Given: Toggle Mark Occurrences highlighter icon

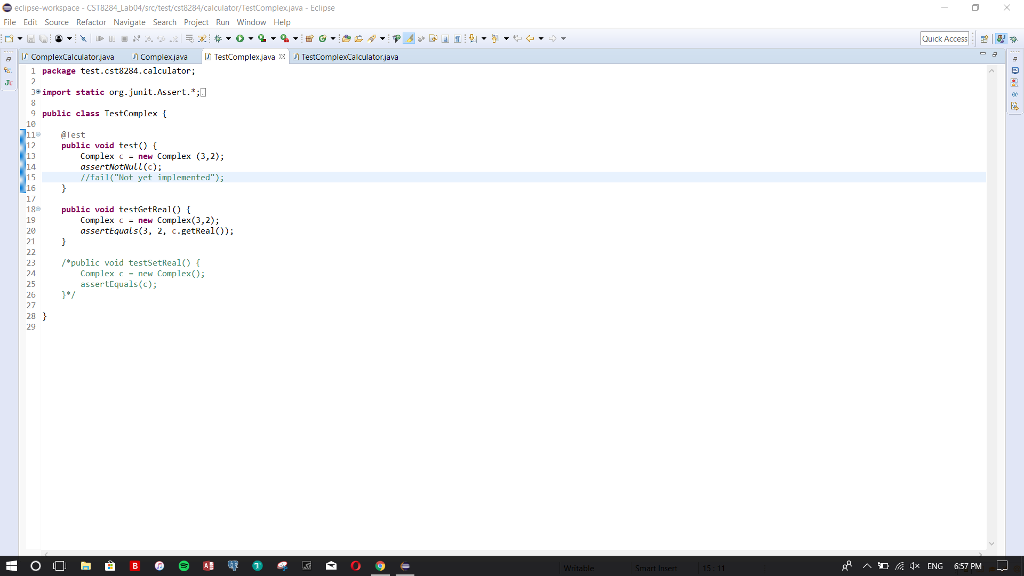Looking at the screenshot, I should [x=409, y=39].
